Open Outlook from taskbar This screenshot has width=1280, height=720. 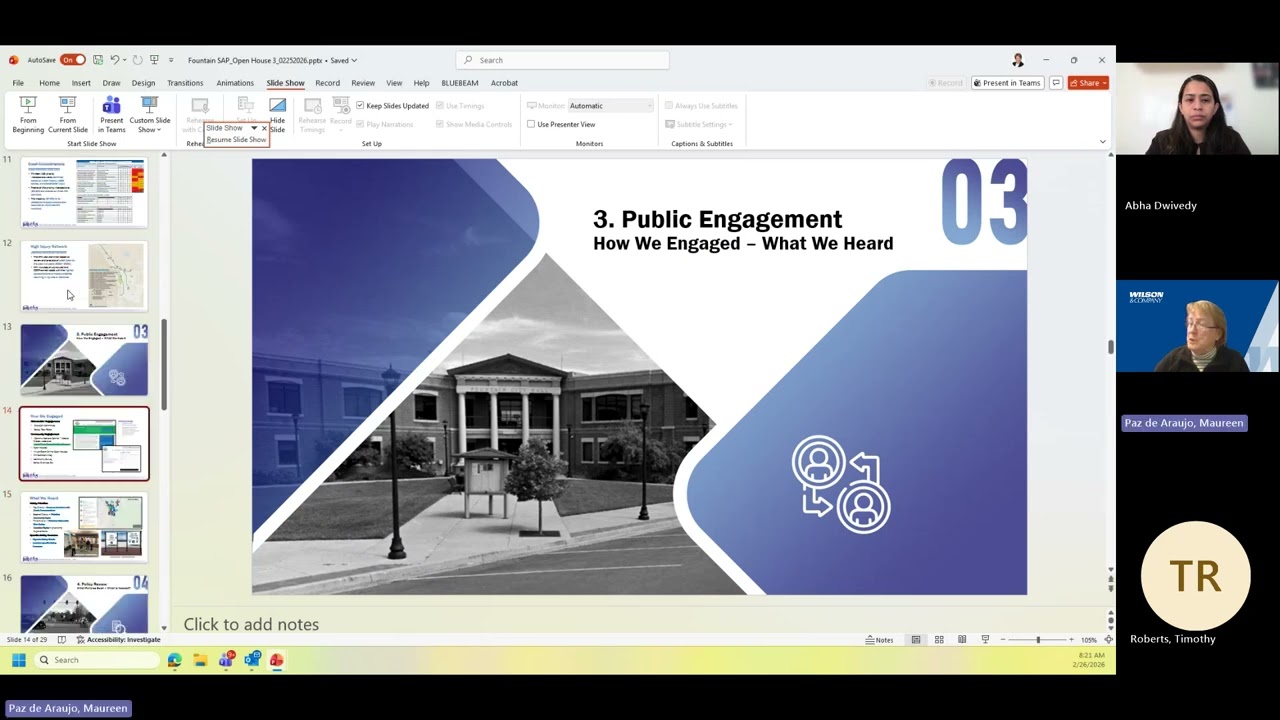(252, 660)
